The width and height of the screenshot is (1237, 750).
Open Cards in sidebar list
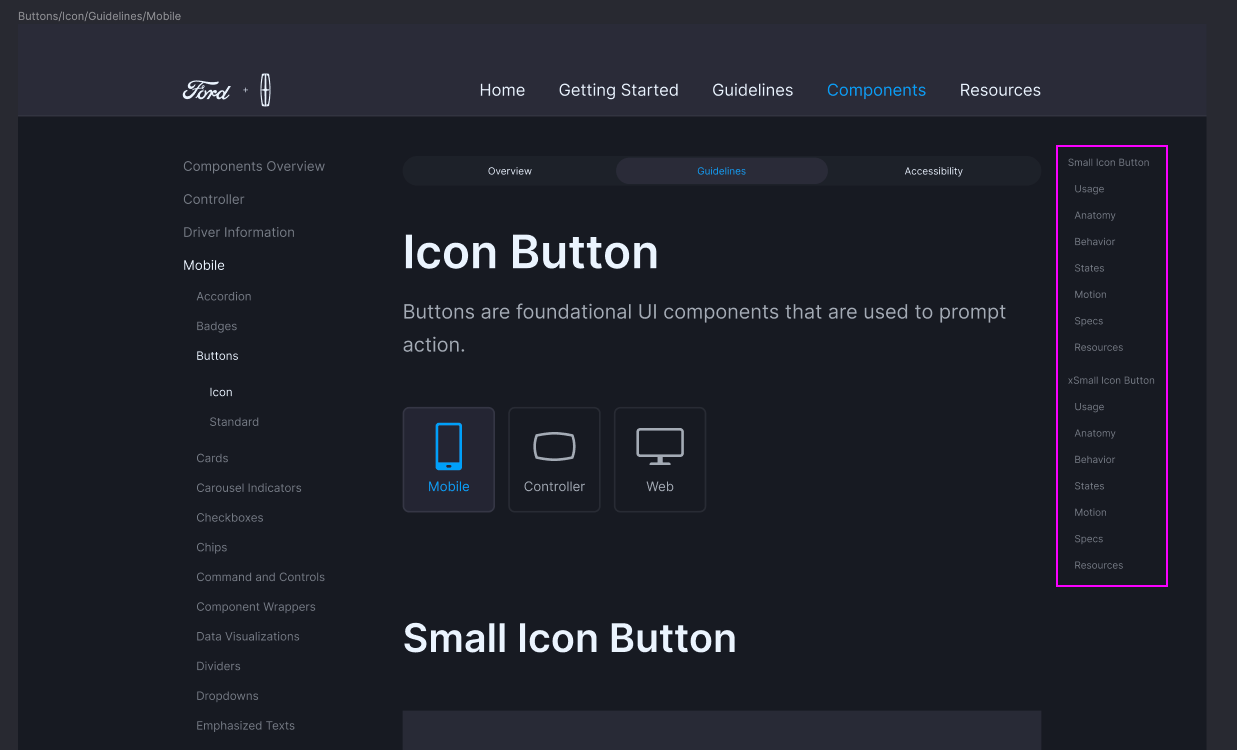point(212,458)
